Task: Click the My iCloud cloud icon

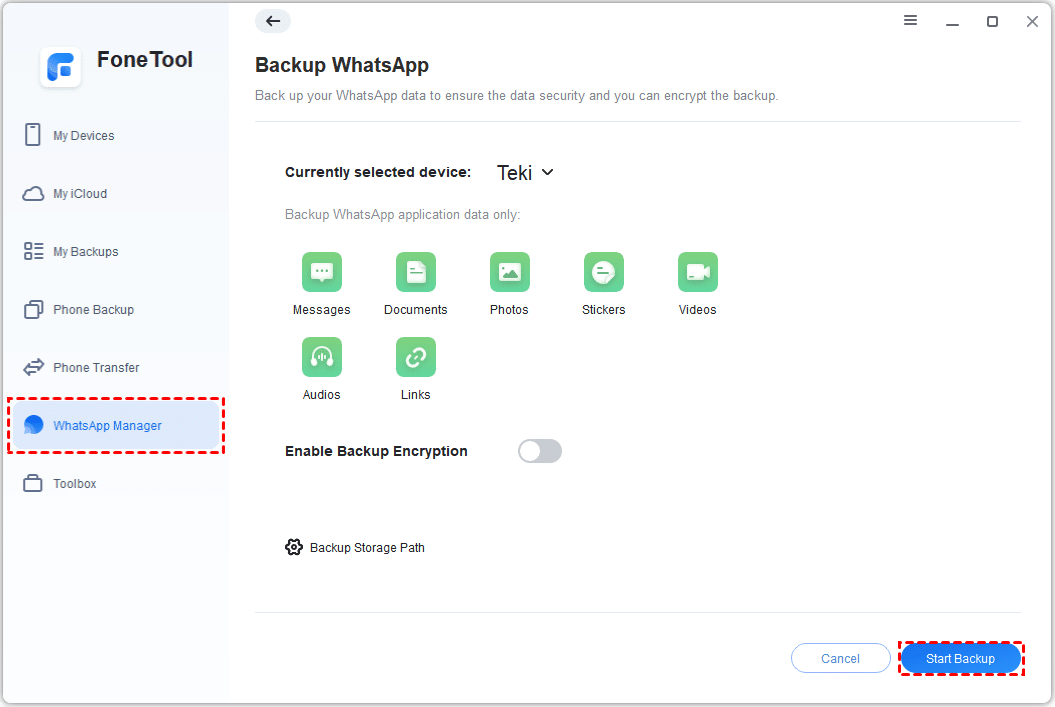Action: click(x=33, y=194)
